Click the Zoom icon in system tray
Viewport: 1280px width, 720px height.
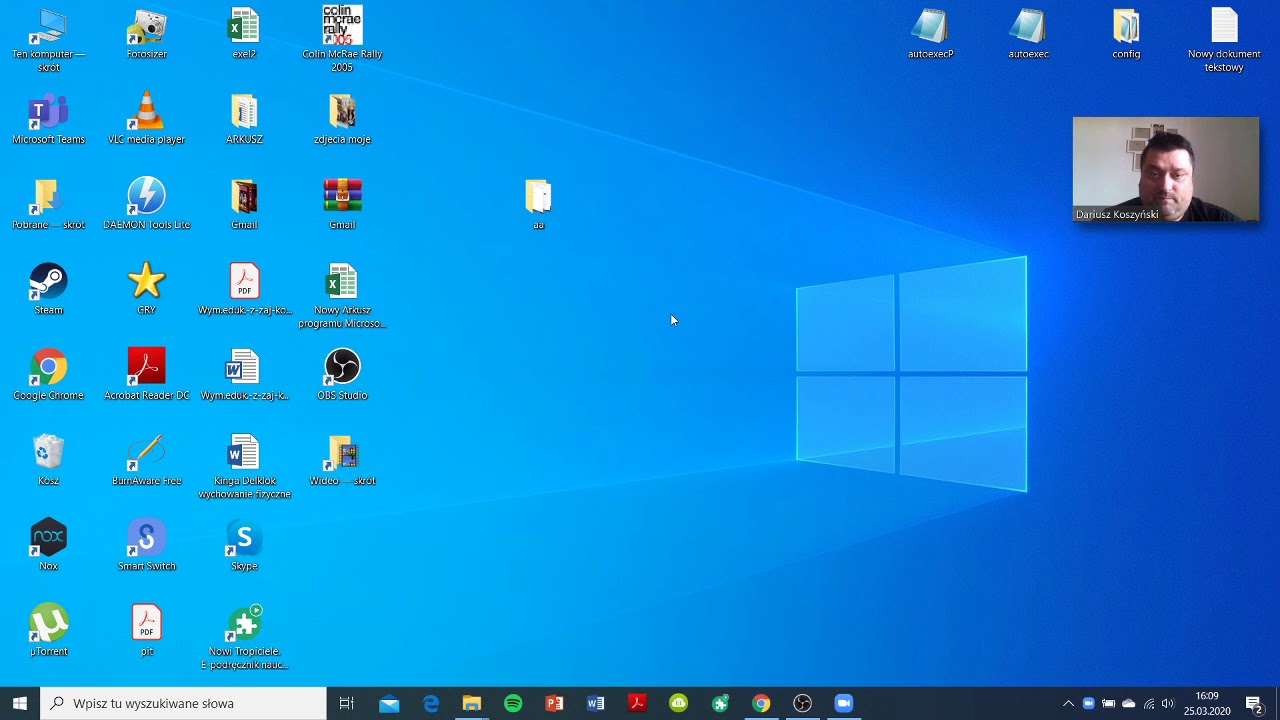[x=1089, y=703]
